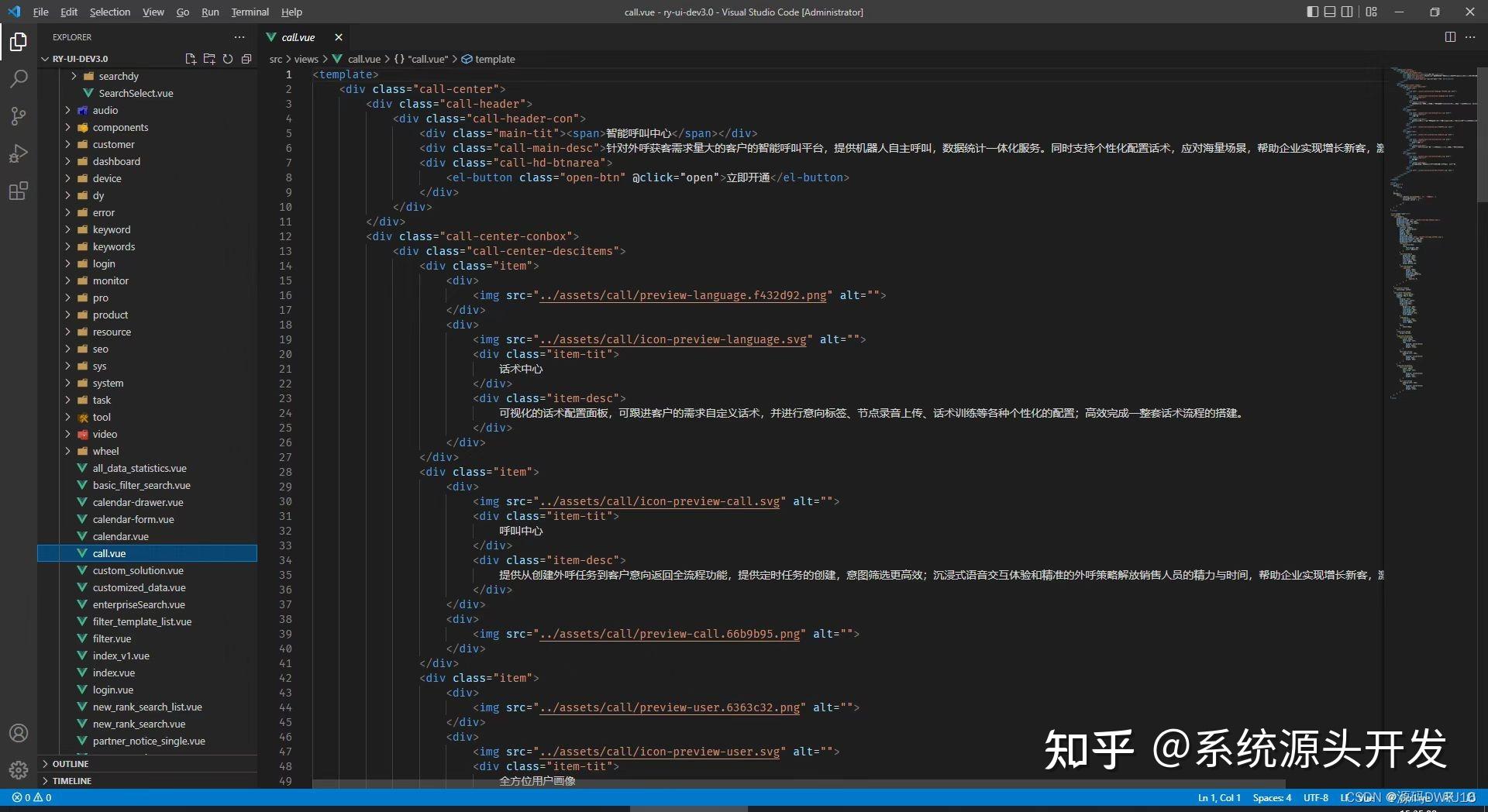Create a new folder in Explorer

[209, 59]
